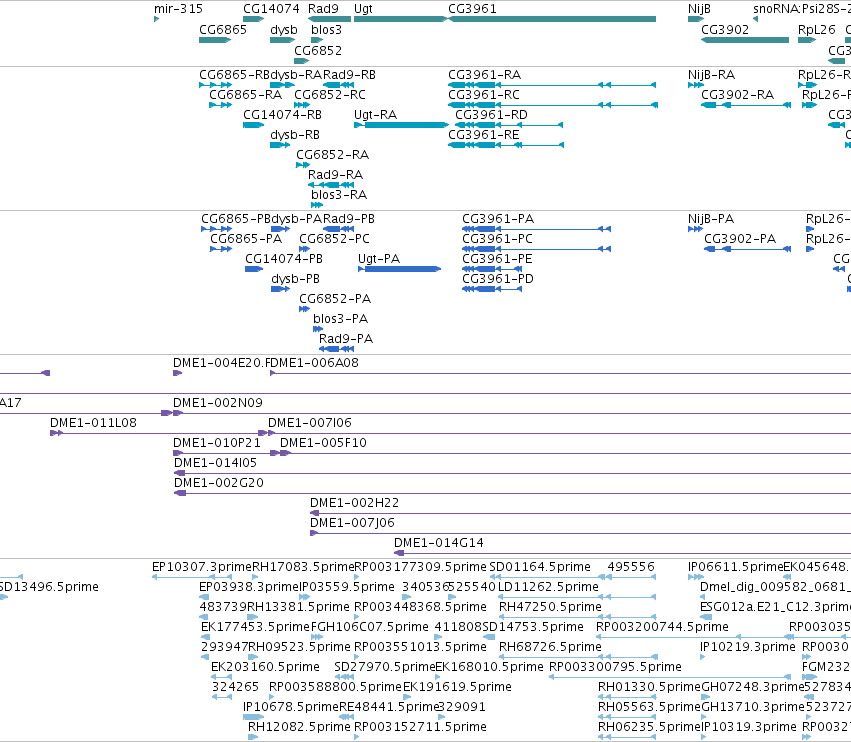Select the DME1-002H22 clone label
This screenshot has height=742, width=851.
coord(354,503)
